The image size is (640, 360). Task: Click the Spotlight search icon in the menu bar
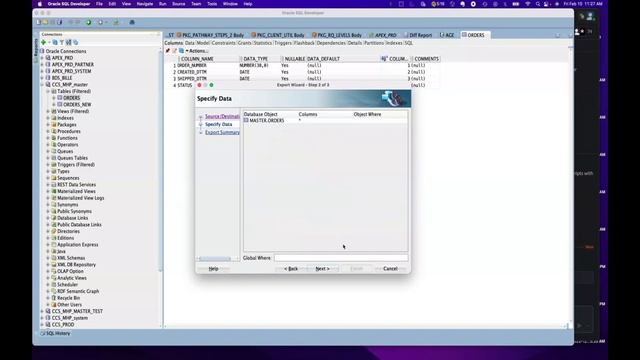click(538, 4)
